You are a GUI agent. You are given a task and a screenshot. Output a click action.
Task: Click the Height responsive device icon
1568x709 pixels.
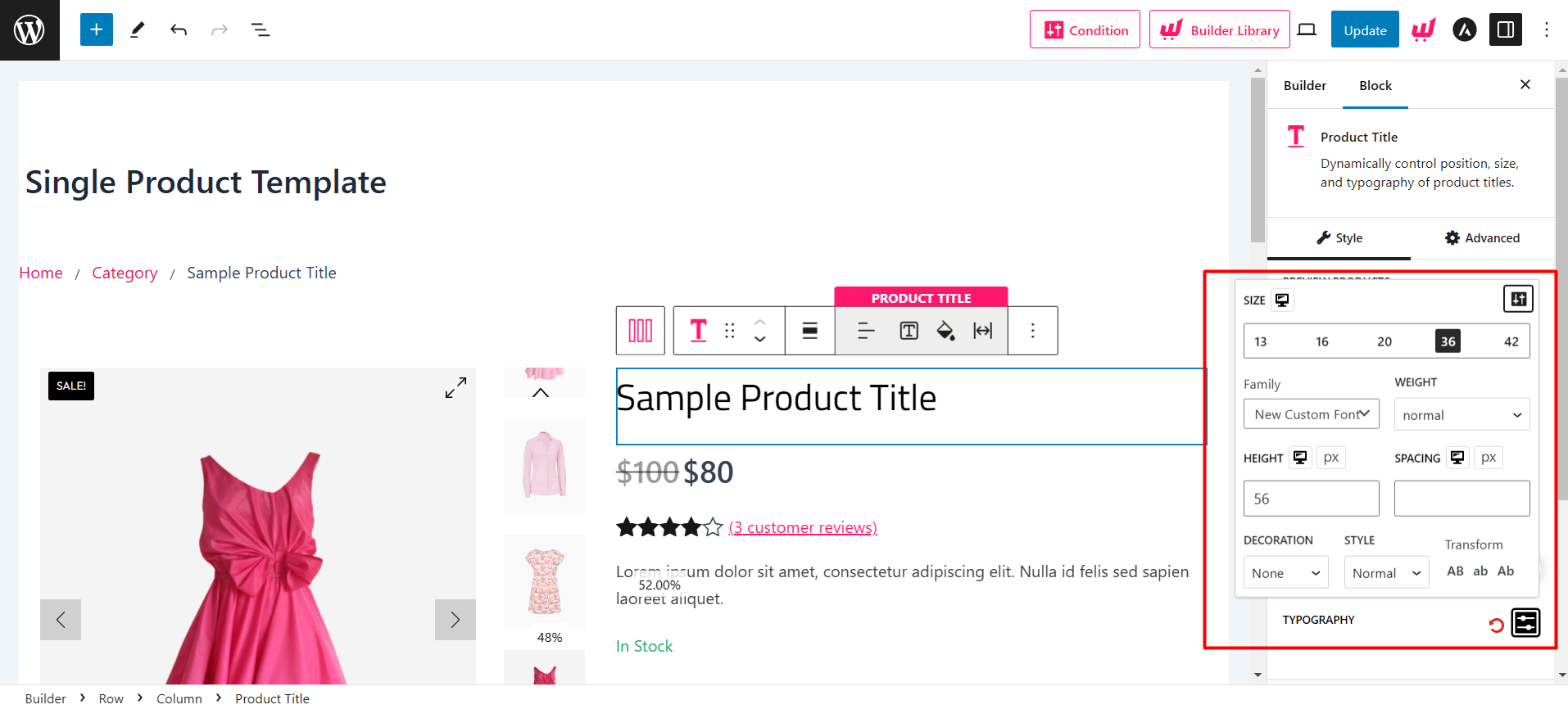[1300, 458]
